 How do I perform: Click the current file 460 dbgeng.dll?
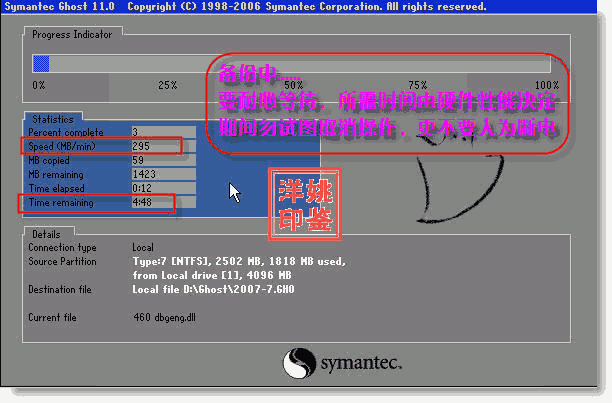pos(164,318)
